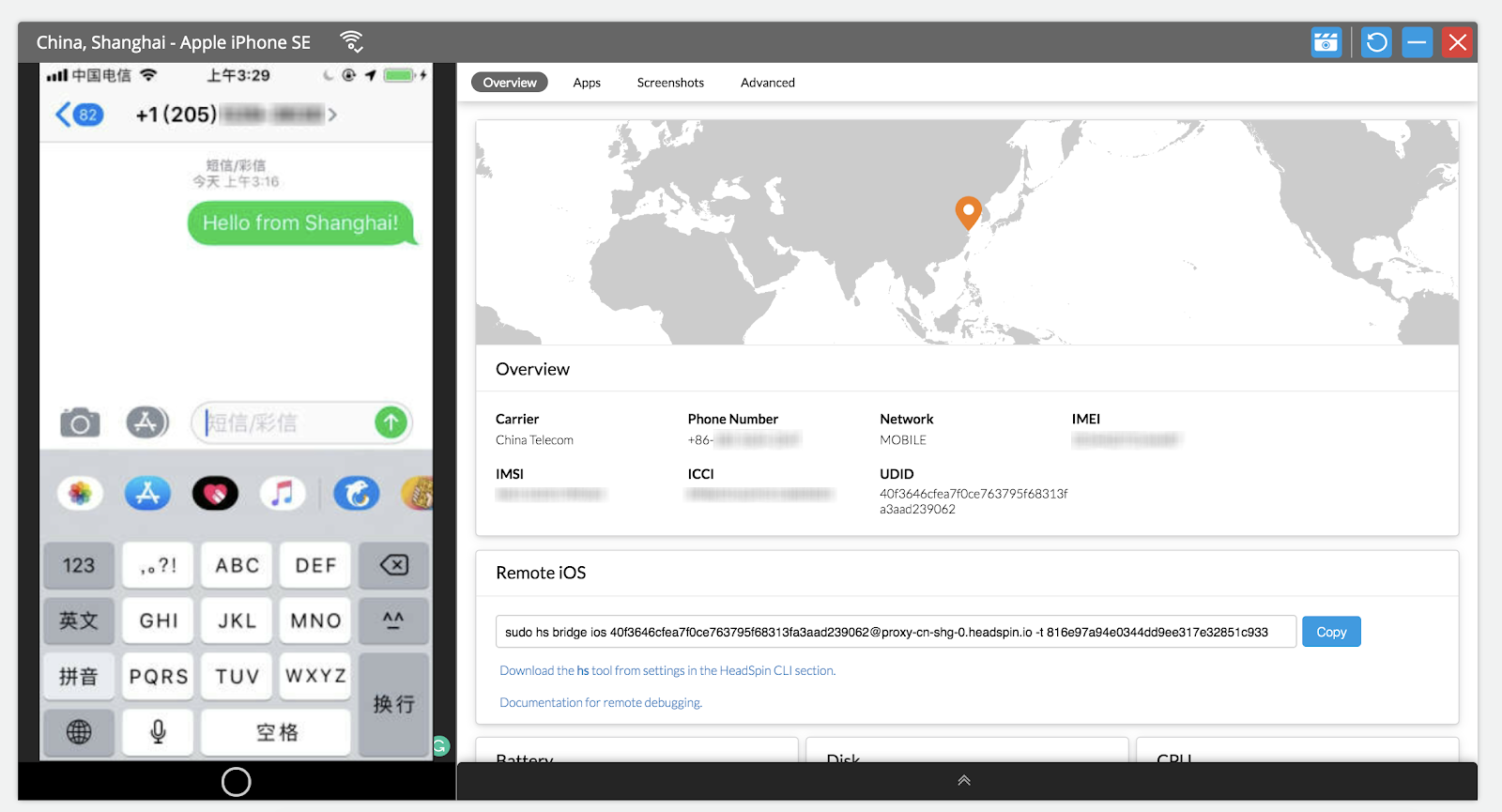The image size is (1502, 812).
Task: Tap the punctuation ,.?! key
Action: click(158, 565)
